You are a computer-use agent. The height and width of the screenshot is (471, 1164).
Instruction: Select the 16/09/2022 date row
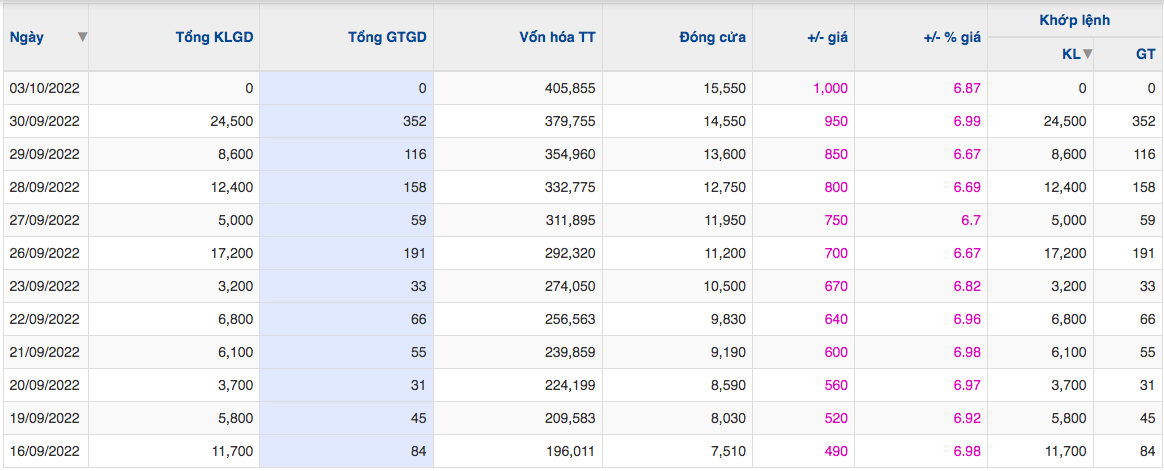tap(582, 451)
